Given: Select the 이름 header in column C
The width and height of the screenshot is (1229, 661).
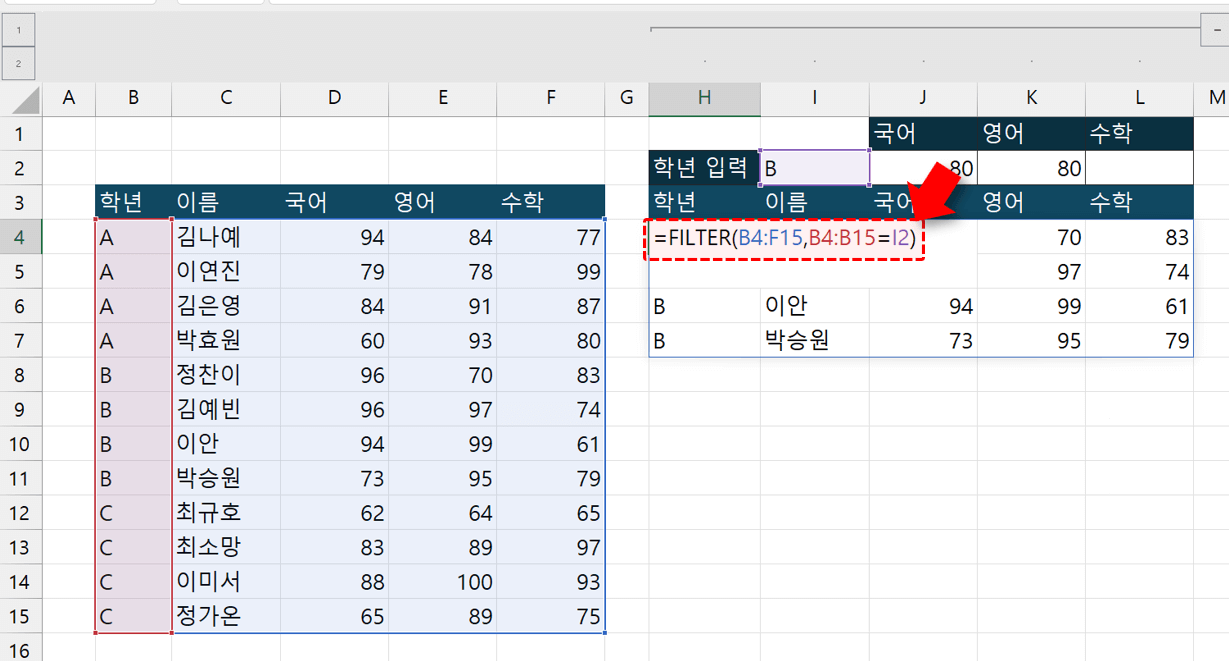Looking at the screenshot, I should 226,203.
